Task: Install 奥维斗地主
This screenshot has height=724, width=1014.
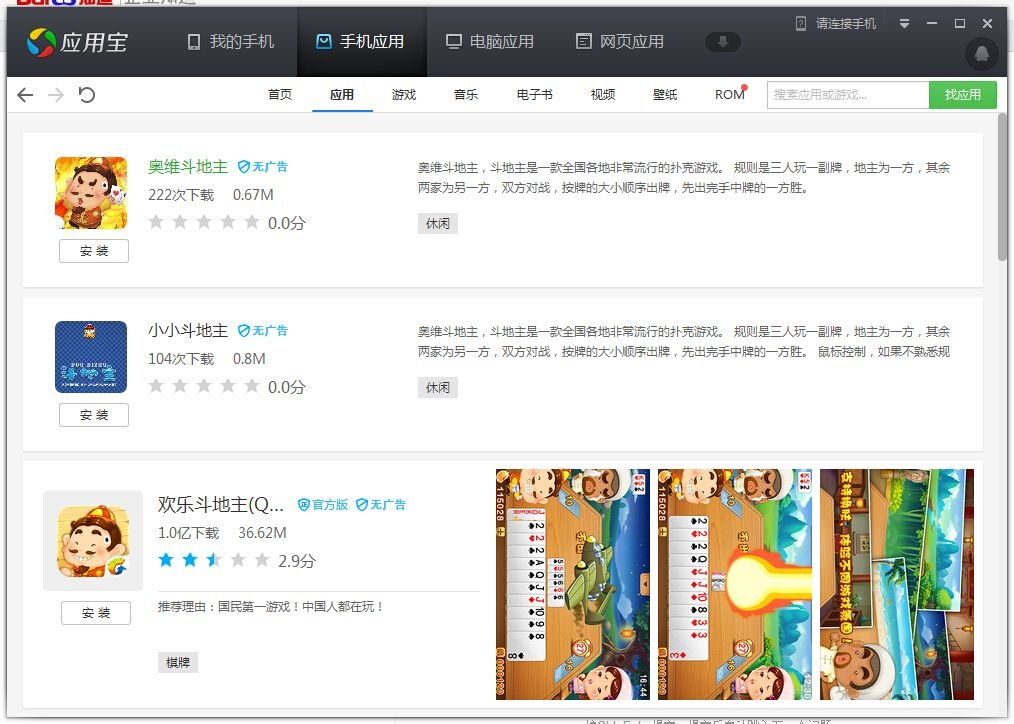Action: pyautogui.click(x=93, y=251)
